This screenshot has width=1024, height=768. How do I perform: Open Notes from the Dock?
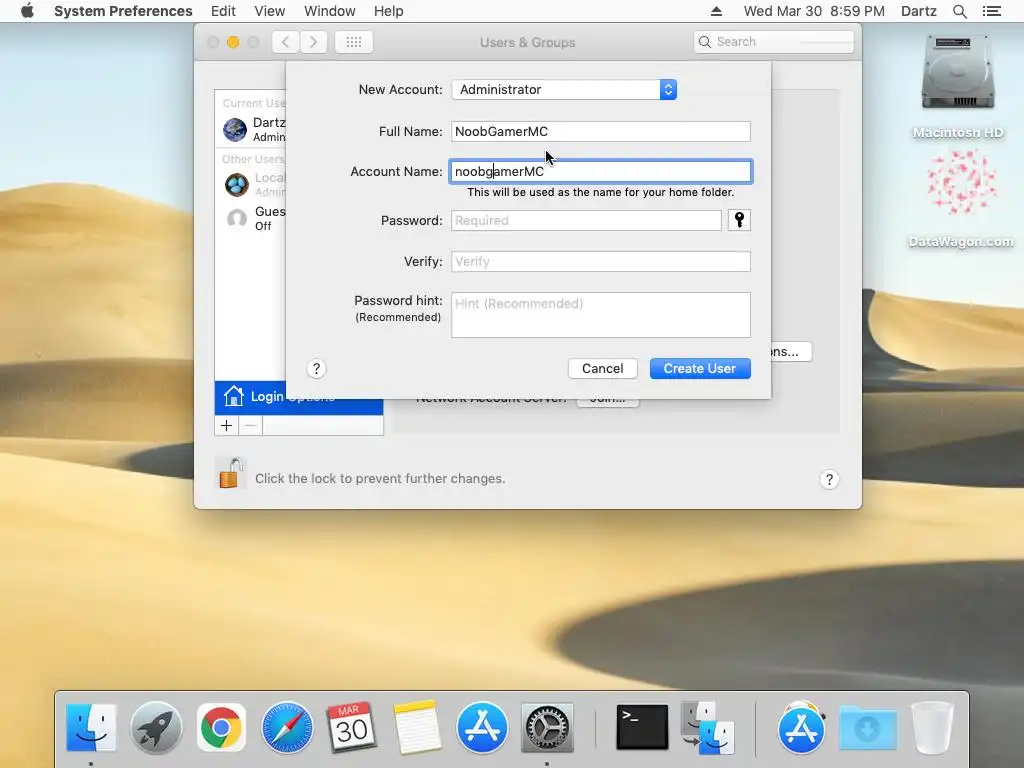(x=417, y=728)
